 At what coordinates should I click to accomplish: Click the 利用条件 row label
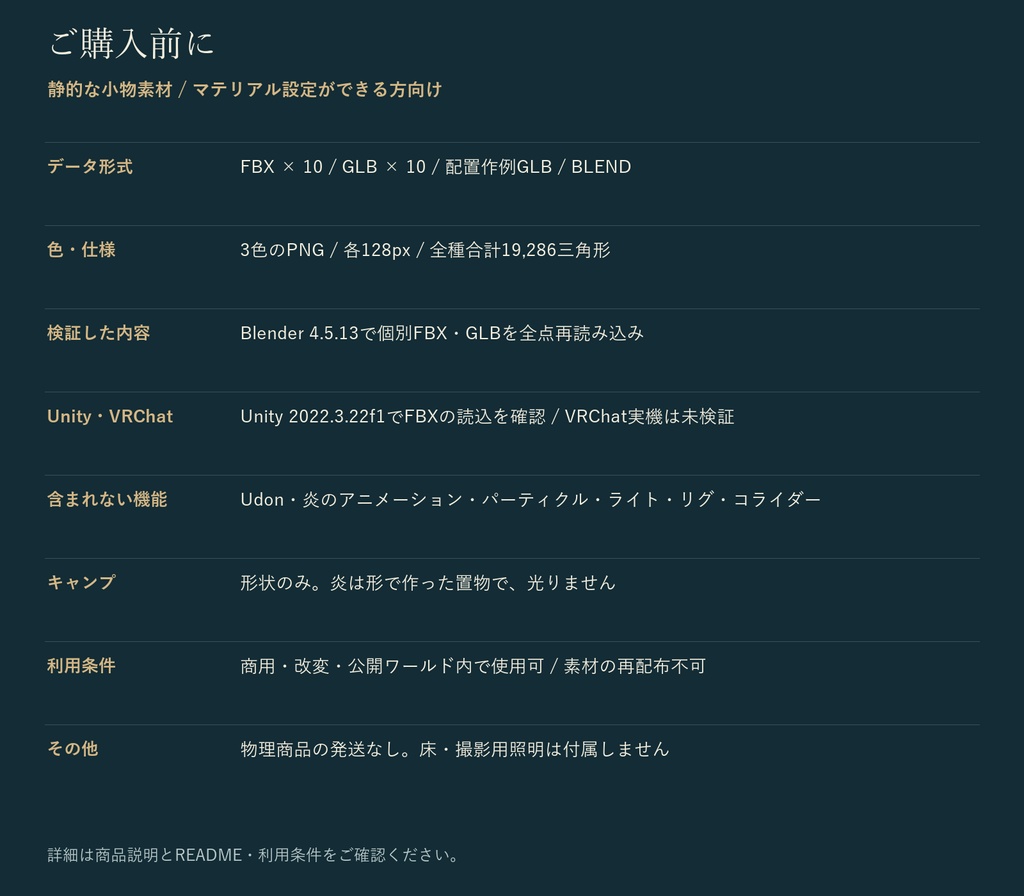point(81,665)
